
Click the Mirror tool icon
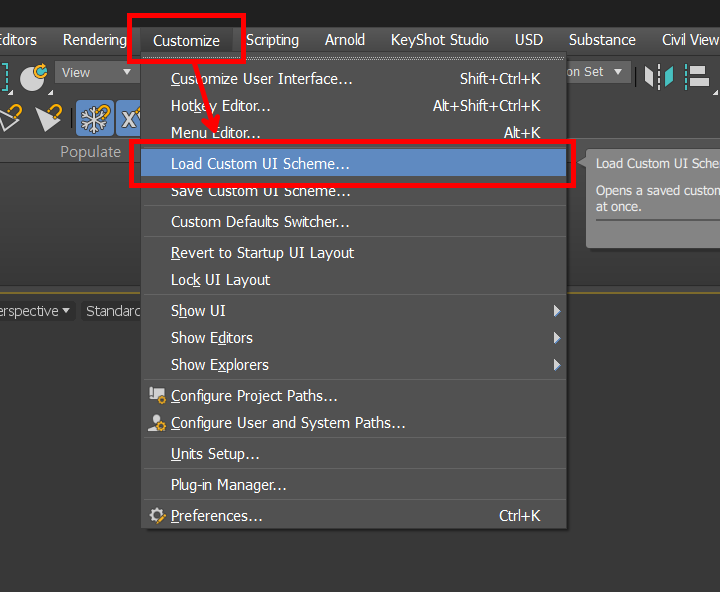[x=658, y=76]
